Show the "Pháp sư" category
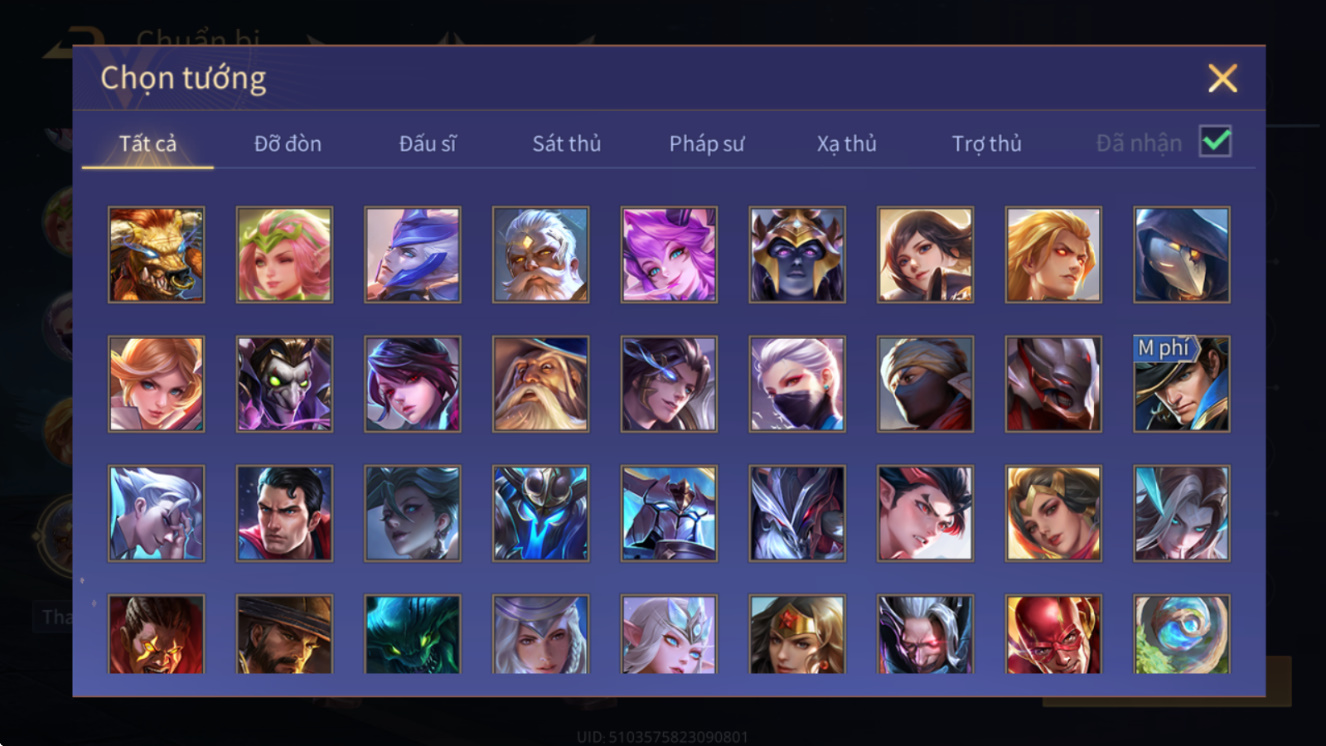This screenshot has width=1326, height=746. (707, 143)
